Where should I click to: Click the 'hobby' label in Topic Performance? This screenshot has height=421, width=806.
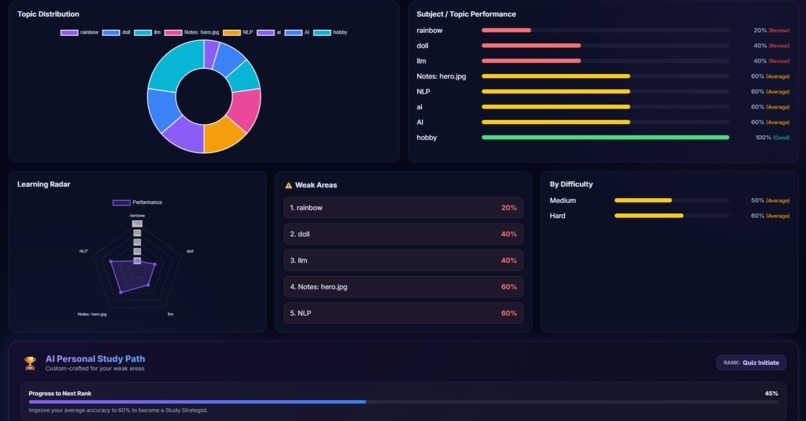coord(427,137)
